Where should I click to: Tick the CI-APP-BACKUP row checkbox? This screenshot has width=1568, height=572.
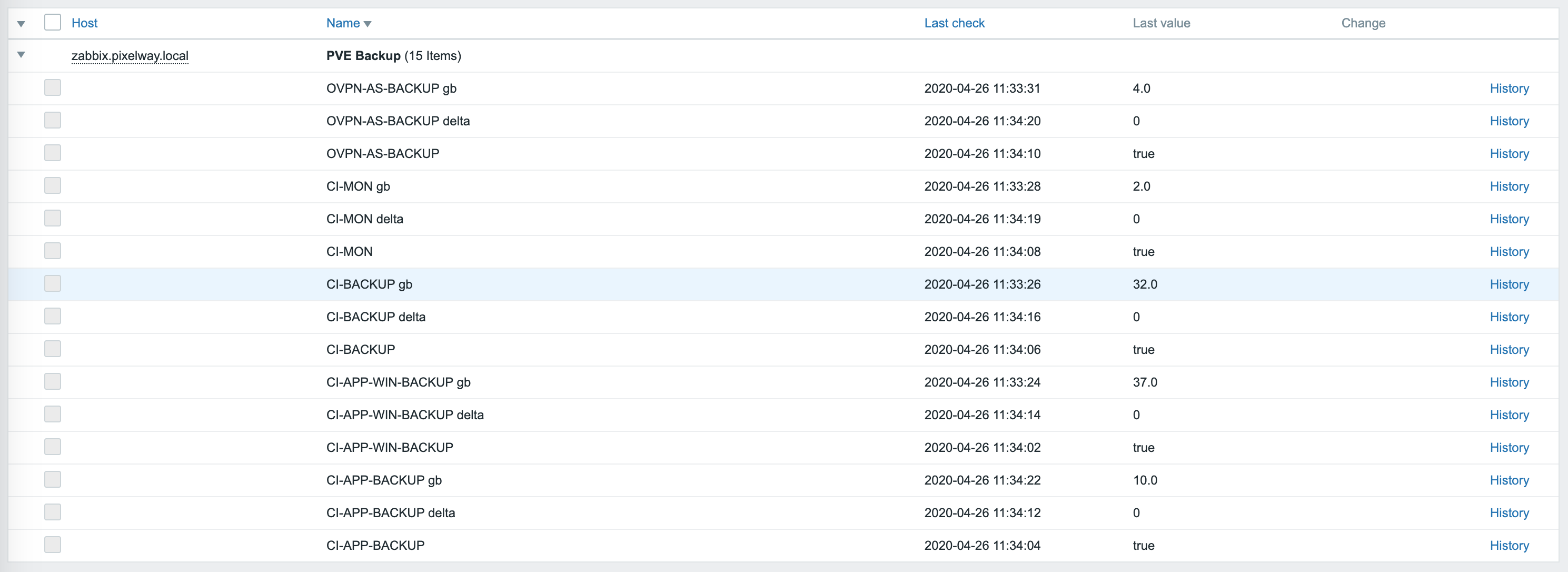click(x=53, y=545)
